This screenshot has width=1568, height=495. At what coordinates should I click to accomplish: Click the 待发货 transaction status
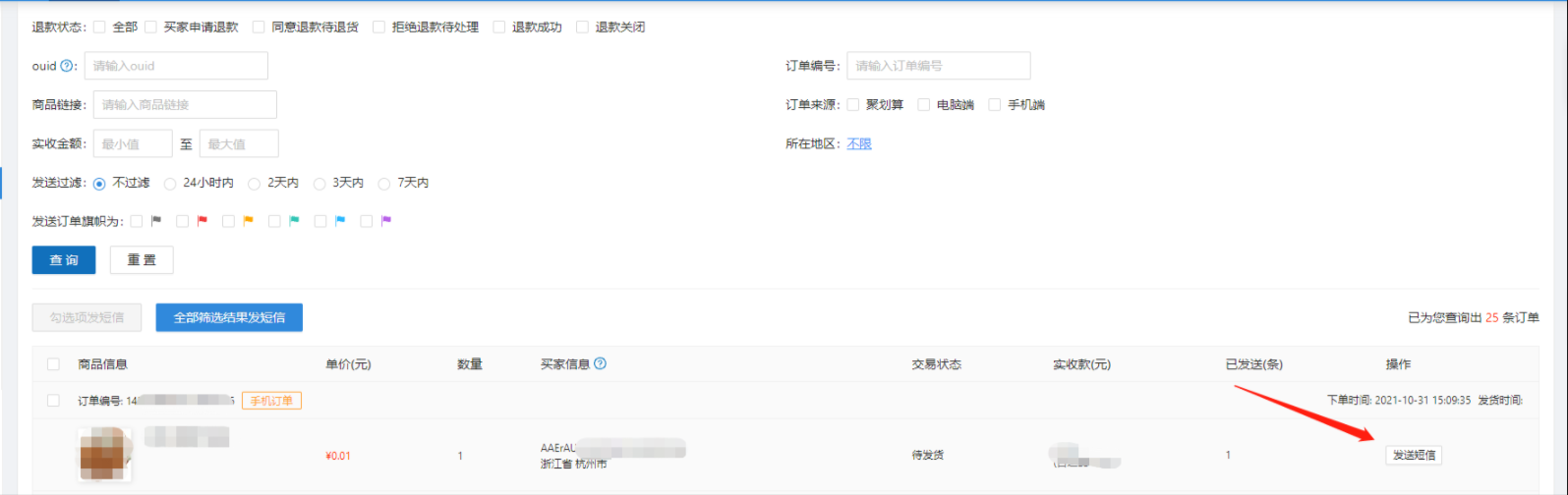(x=927, y=455)
